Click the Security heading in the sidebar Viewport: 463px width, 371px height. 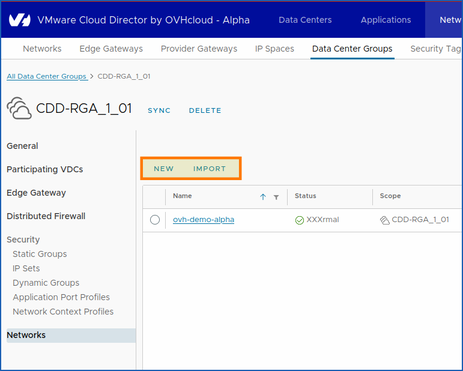point(23,240)
